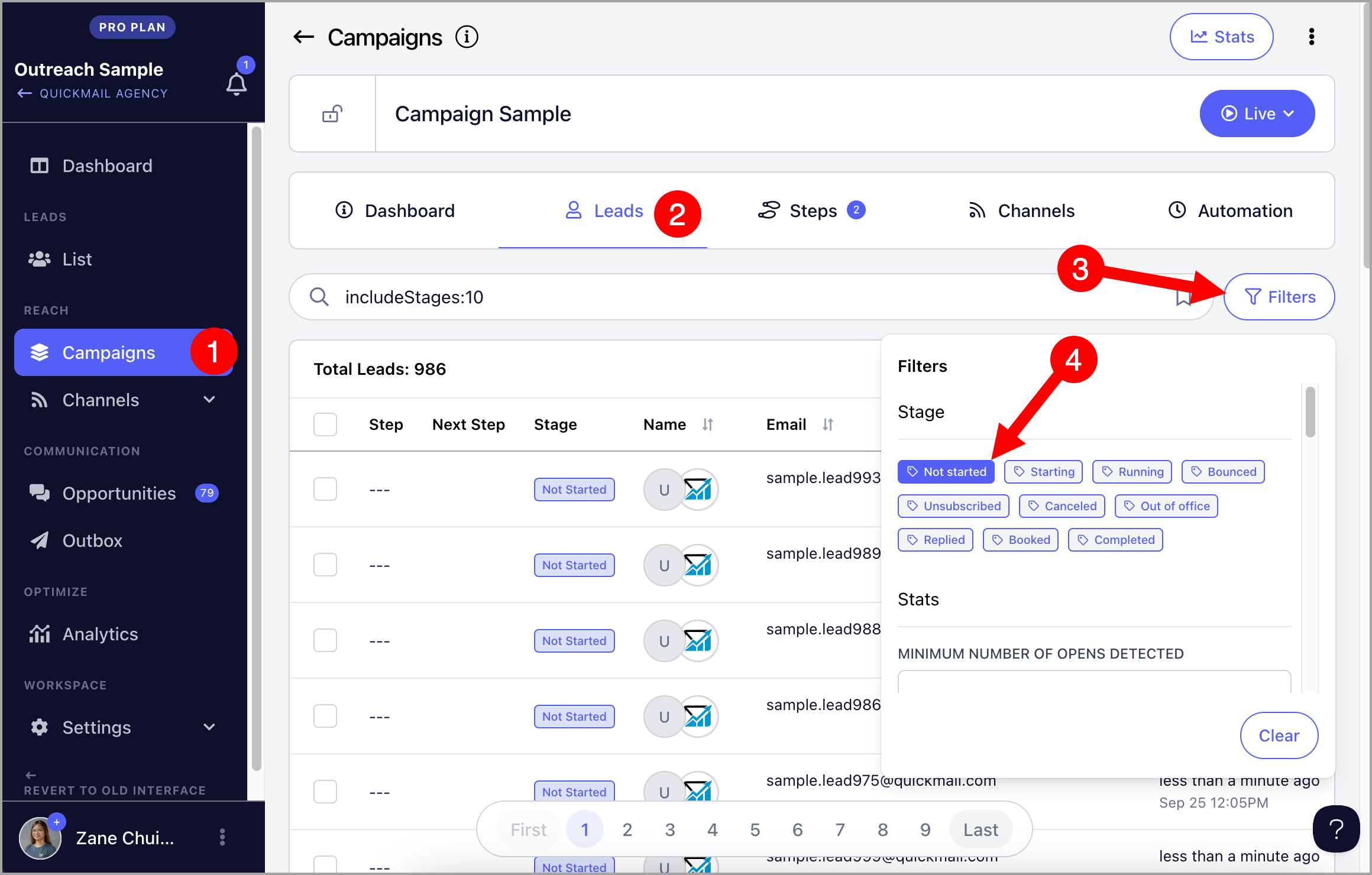The height and width of the screenshot is (875, 1372).
Task: Click the mail channel icon for sample.lead986
Action: 698,717
